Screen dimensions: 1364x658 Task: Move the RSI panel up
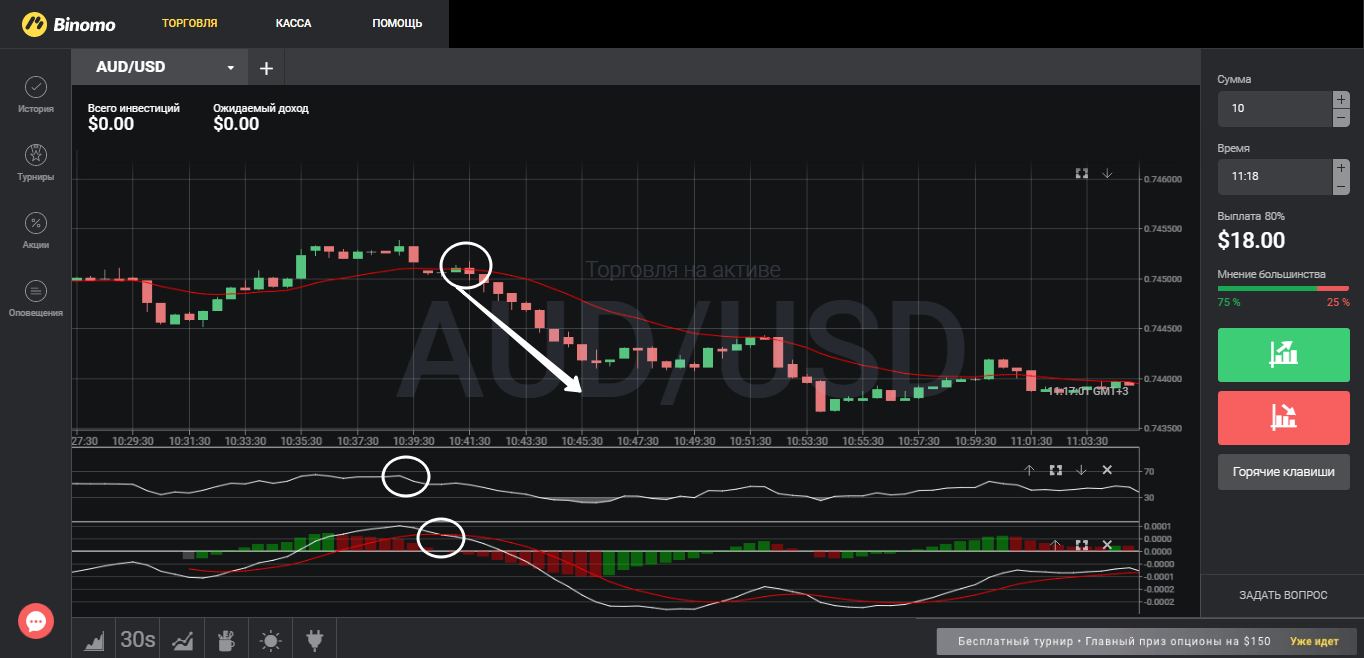(1029, 470)
